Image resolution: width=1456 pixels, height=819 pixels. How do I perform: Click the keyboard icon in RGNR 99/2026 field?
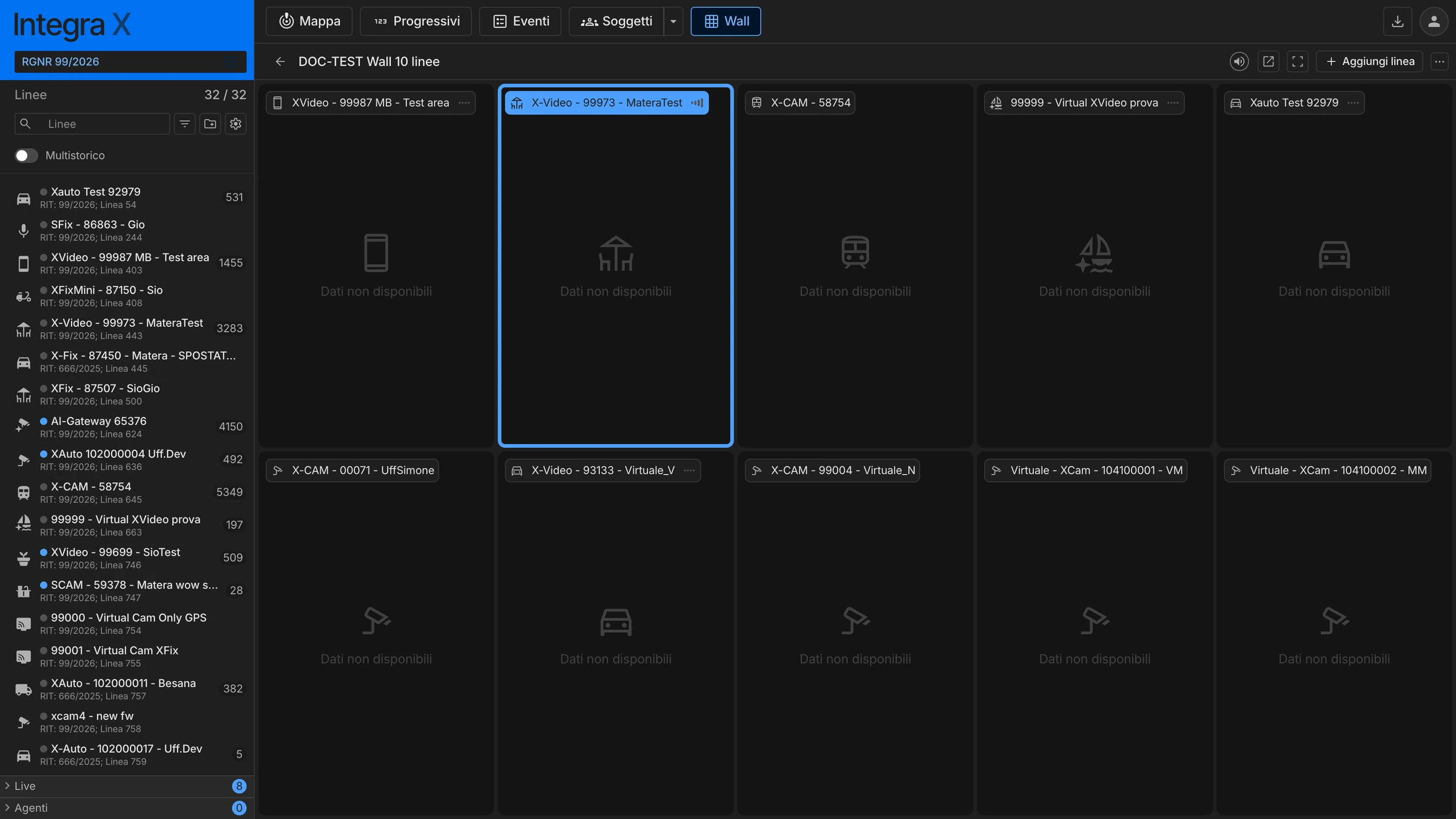pyautogui.click(x=231, y=62)
